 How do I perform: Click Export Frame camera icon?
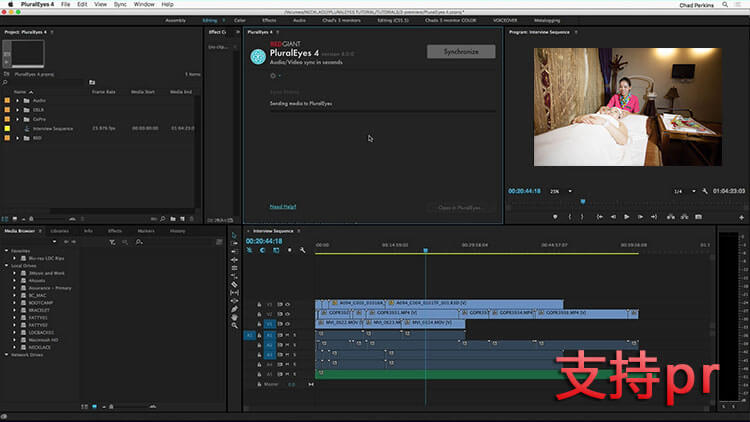(698, 217)
